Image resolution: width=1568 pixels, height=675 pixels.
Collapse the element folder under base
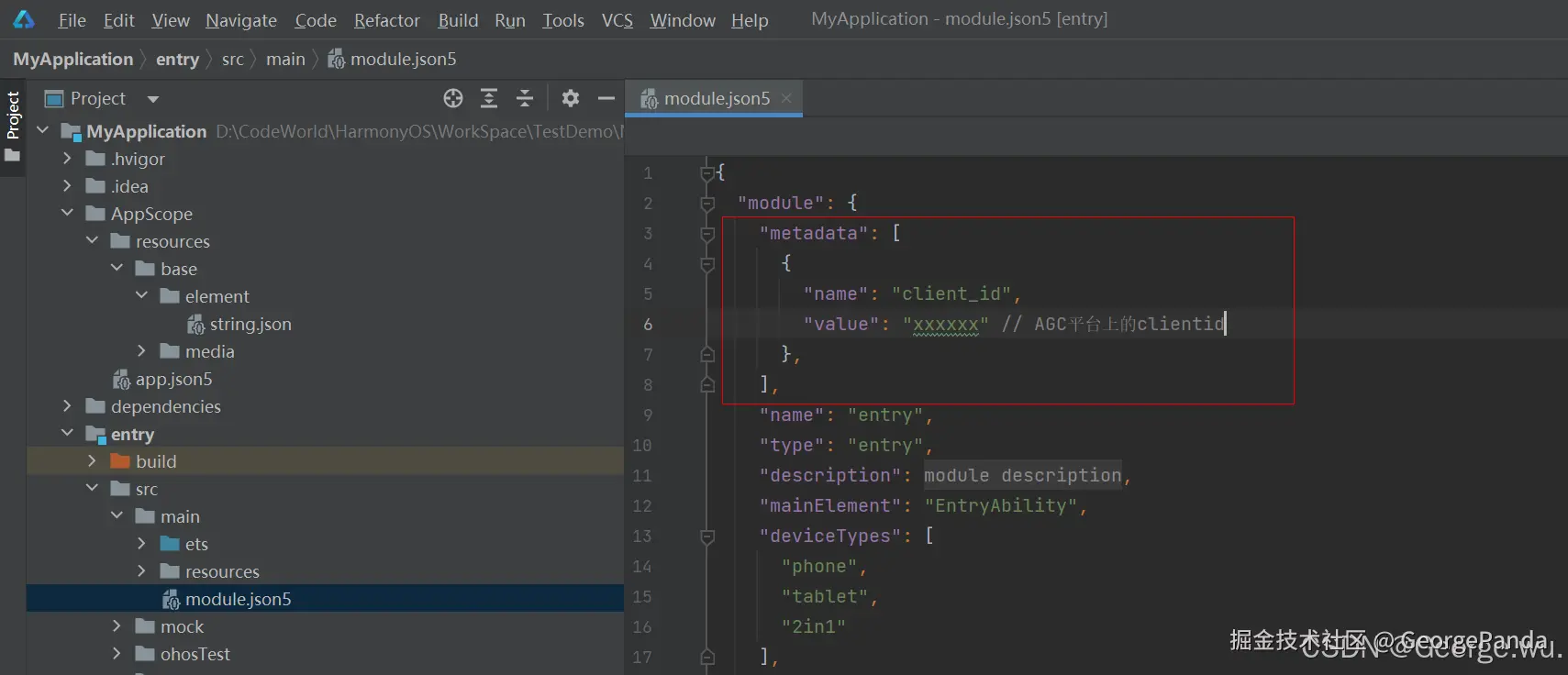pyautogui.click(x=141, y=296)
